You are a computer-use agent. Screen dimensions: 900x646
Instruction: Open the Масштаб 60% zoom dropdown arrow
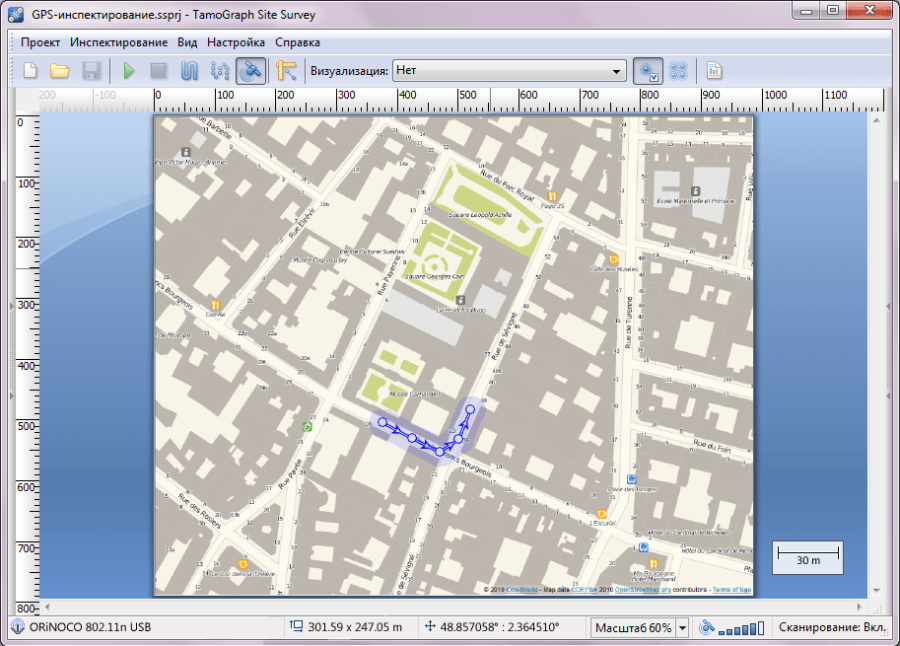point(682,628)
